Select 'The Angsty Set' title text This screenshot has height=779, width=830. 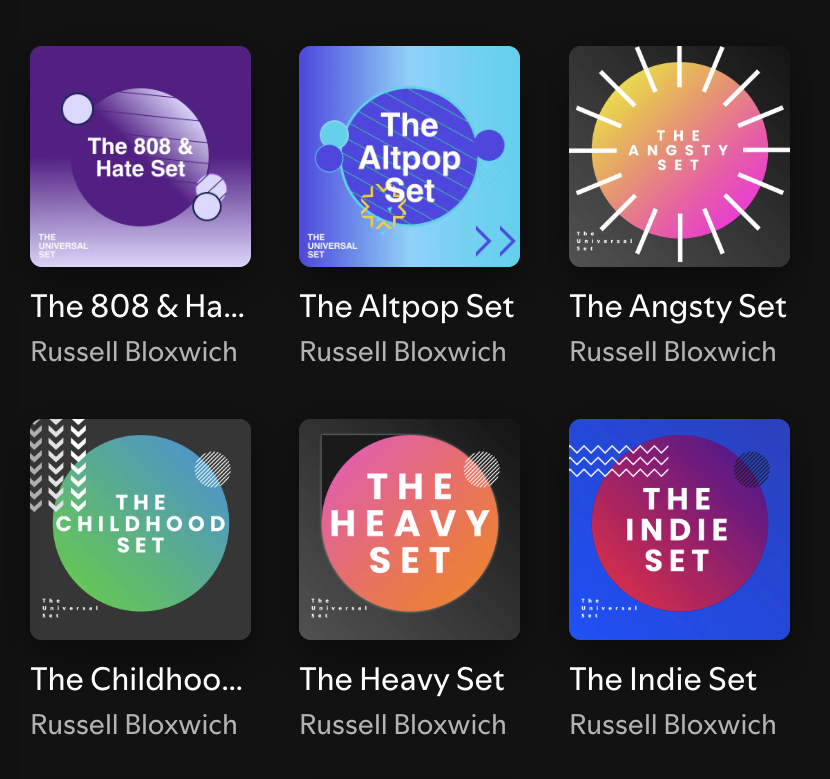pos(678,306)
